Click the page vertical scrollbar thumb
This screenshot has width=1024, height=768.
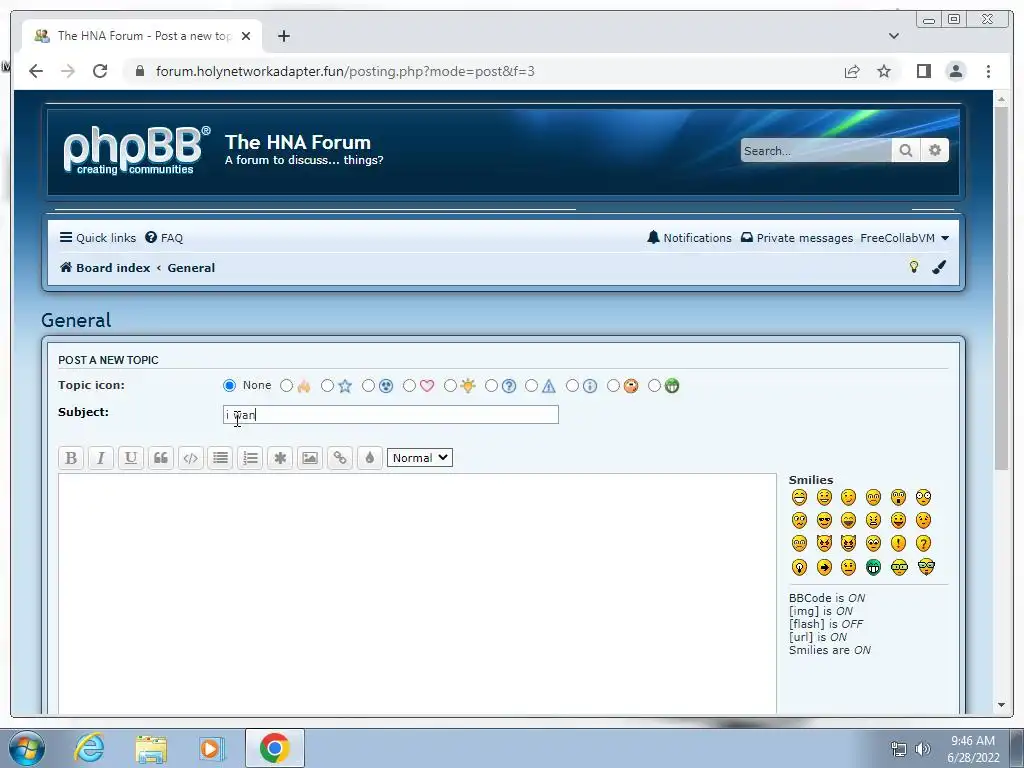[1001, 287]
